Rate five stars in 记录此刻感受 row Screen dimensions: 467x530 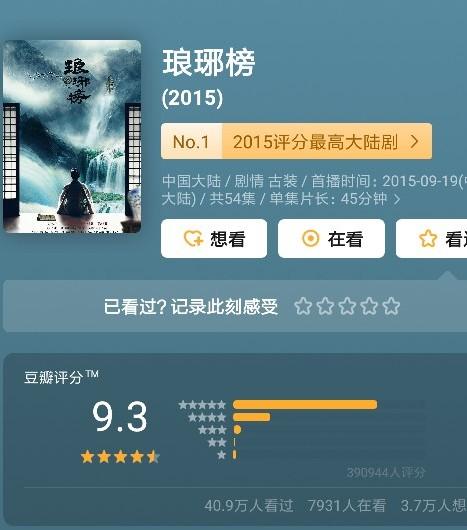point(391,306)
